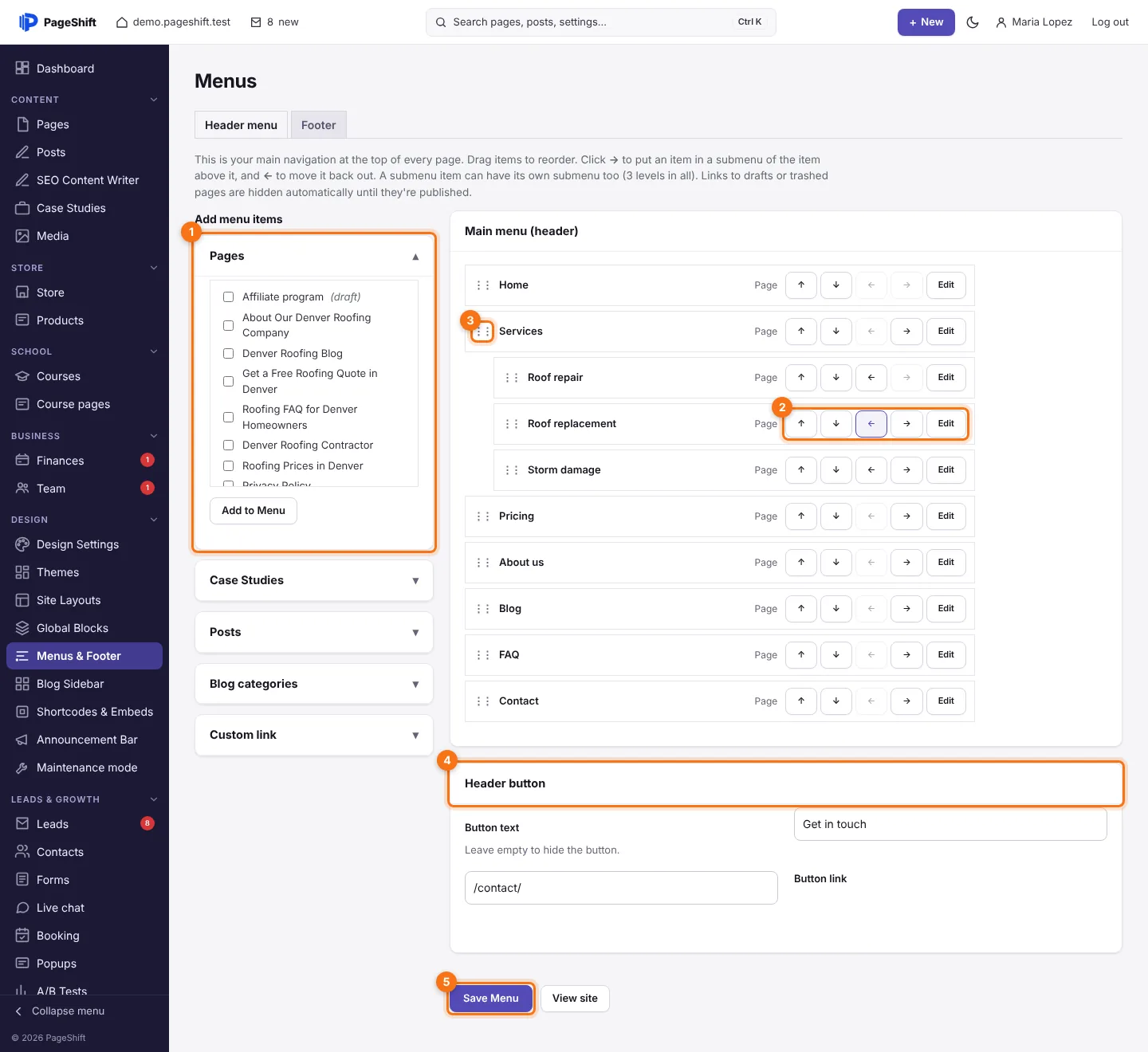
Task: Open Menus & Footer in sidebar
Action: pyautogui.click(x=85, y=656)
